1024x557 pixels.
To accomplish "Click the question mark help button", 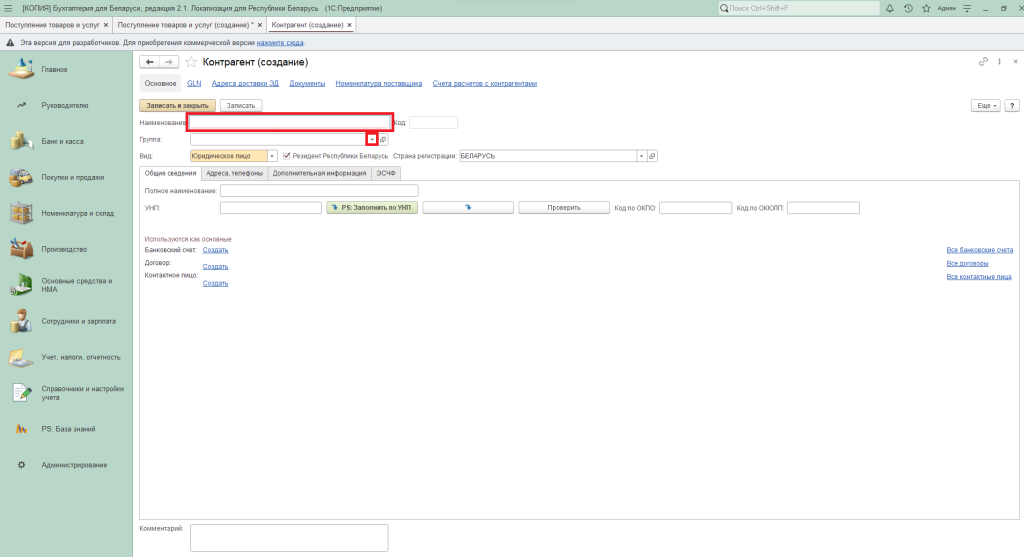I will pyautogui.click(x=1011, y=105).
